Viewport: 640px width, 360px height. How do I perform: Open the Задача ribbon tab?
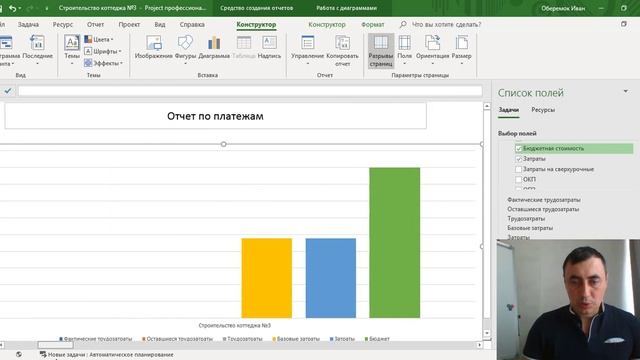point(28,24)
